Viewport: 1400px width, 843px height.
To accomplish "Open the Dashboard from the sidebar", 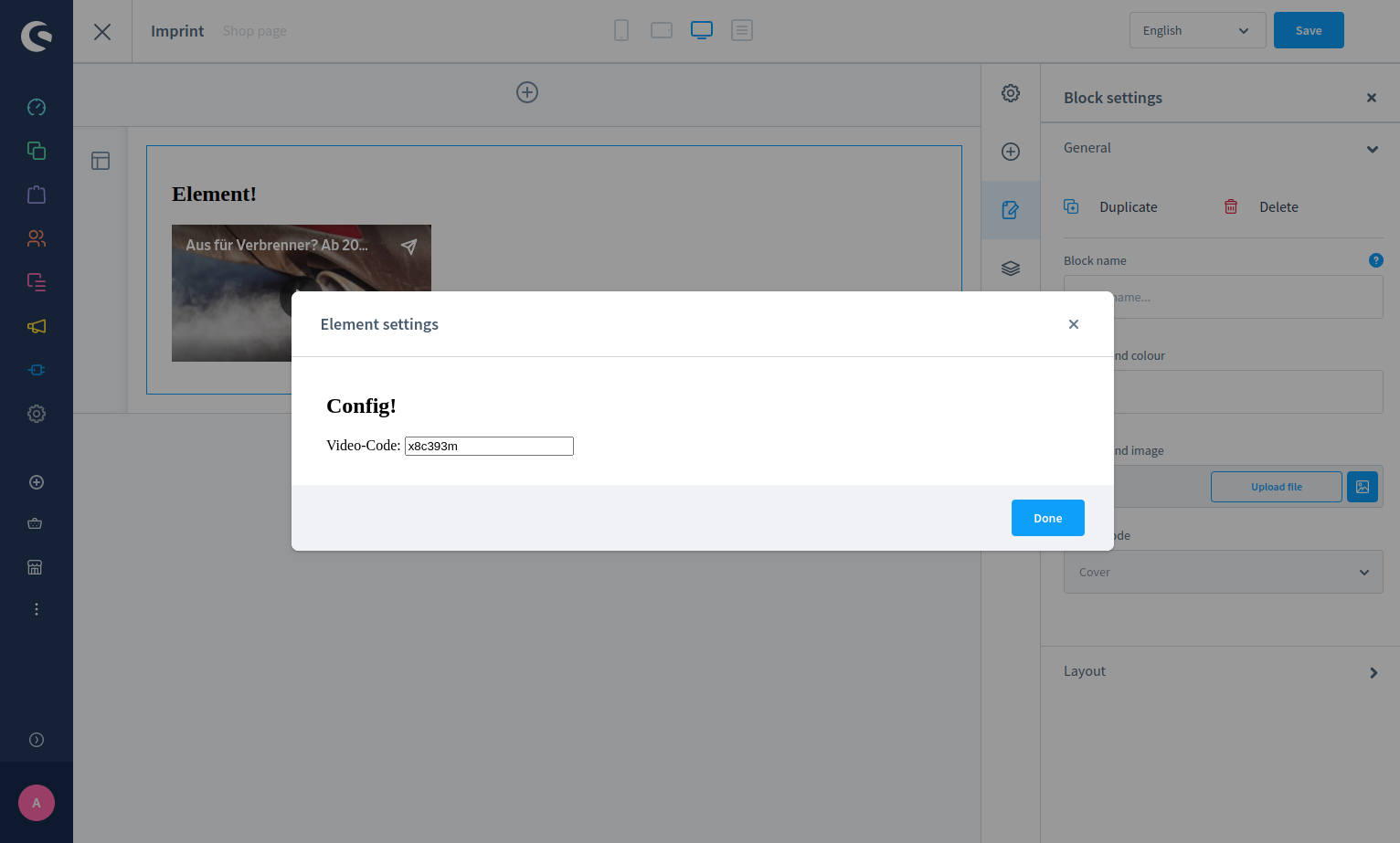I will click(x=37, y=107).
